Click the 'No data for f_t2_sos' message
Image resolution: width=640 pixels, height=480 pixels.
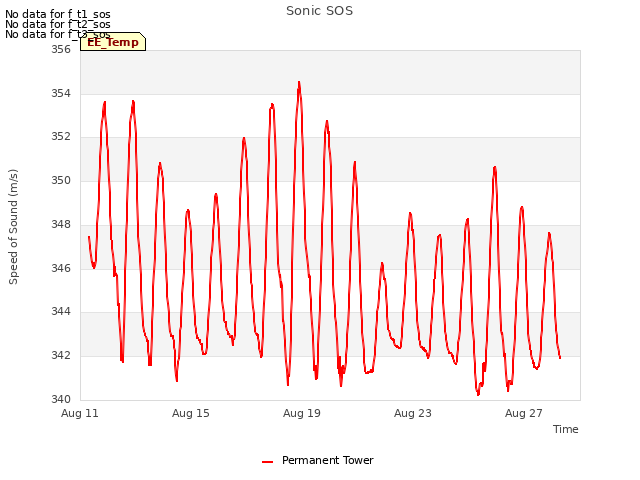[x=58, y=24]
